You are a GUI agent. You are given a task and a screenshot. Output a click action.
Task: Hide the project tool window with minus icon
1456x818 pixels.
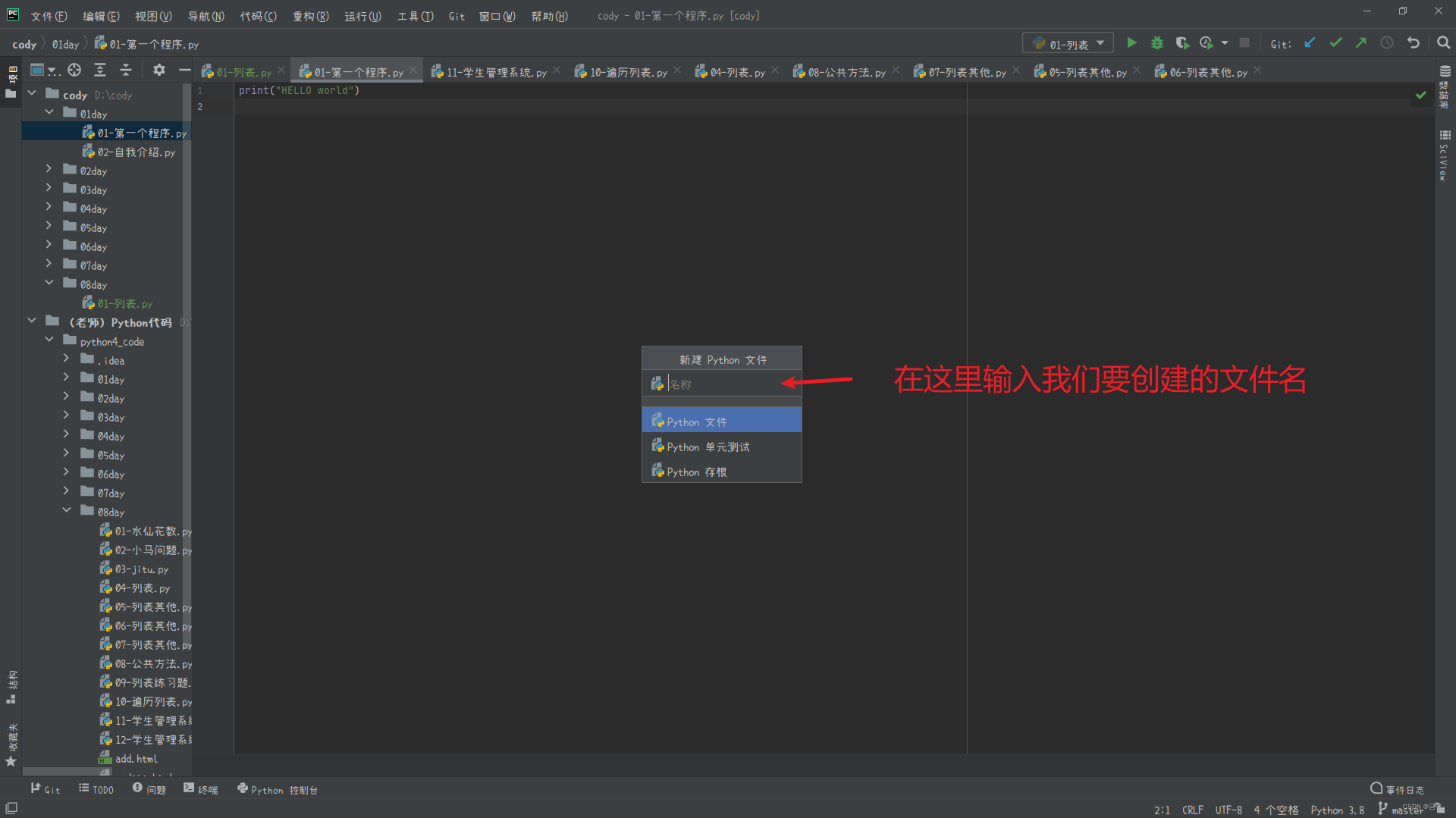coord(184,71)
